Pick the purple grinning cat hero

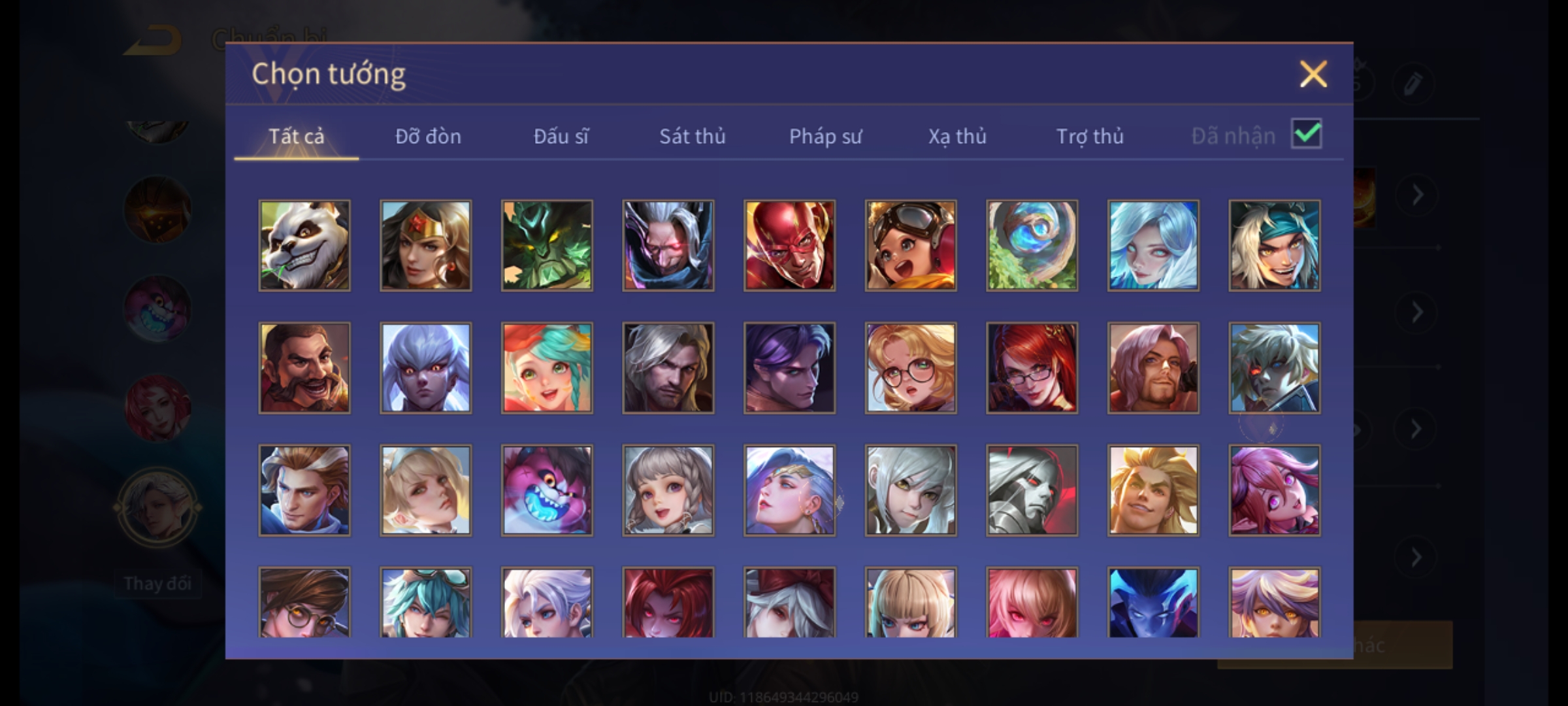click(x=547, y=490)
